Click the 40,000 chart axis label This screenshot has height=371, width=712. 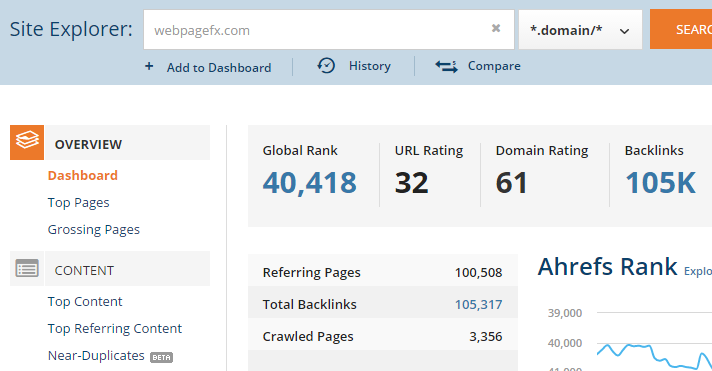coord(565,343)
